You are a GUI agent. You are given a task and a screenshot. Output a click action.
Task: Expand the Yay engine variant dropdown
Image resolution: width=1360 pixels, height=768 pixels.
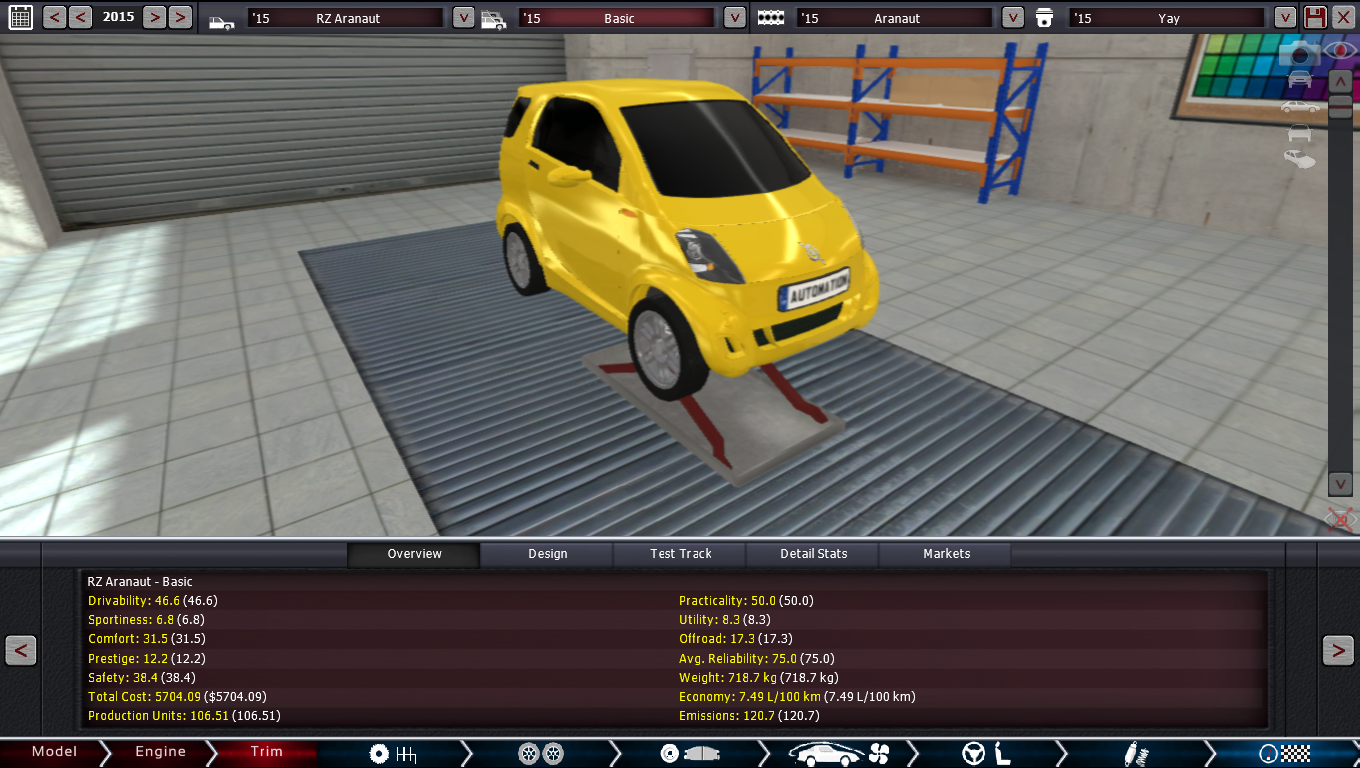pos(1285,18)
